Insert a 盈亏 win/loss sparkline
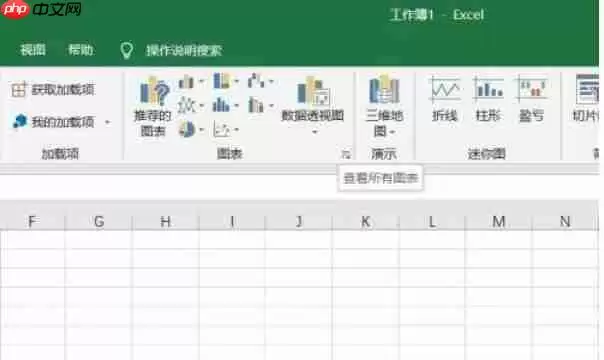 click(x=532, y=99)
